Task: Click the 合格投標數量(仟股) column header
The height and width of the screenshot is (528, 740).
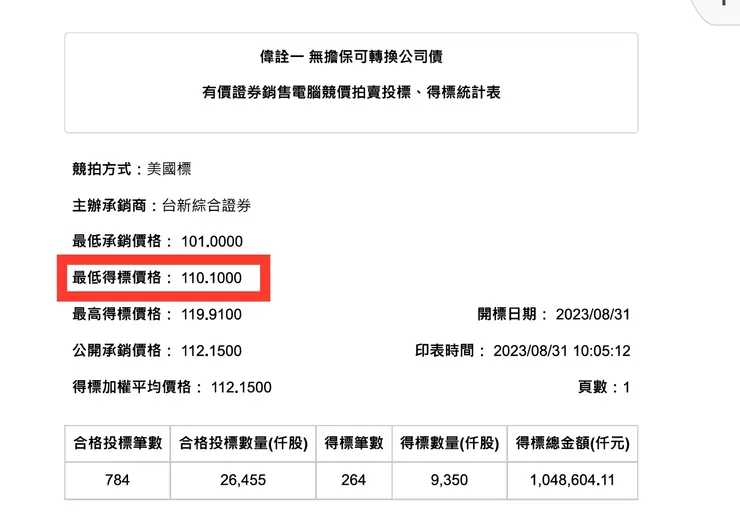Action: point(243,443)
